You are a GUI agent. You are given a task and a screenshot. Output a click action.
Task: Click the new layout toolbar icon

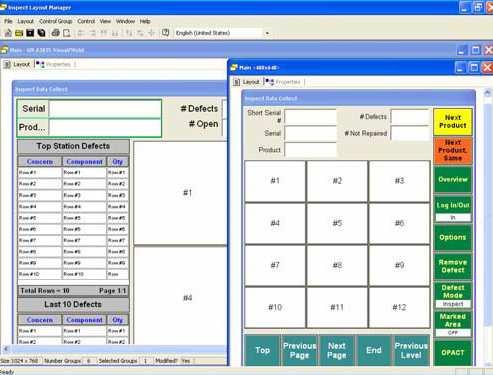[x=8, y=33]
